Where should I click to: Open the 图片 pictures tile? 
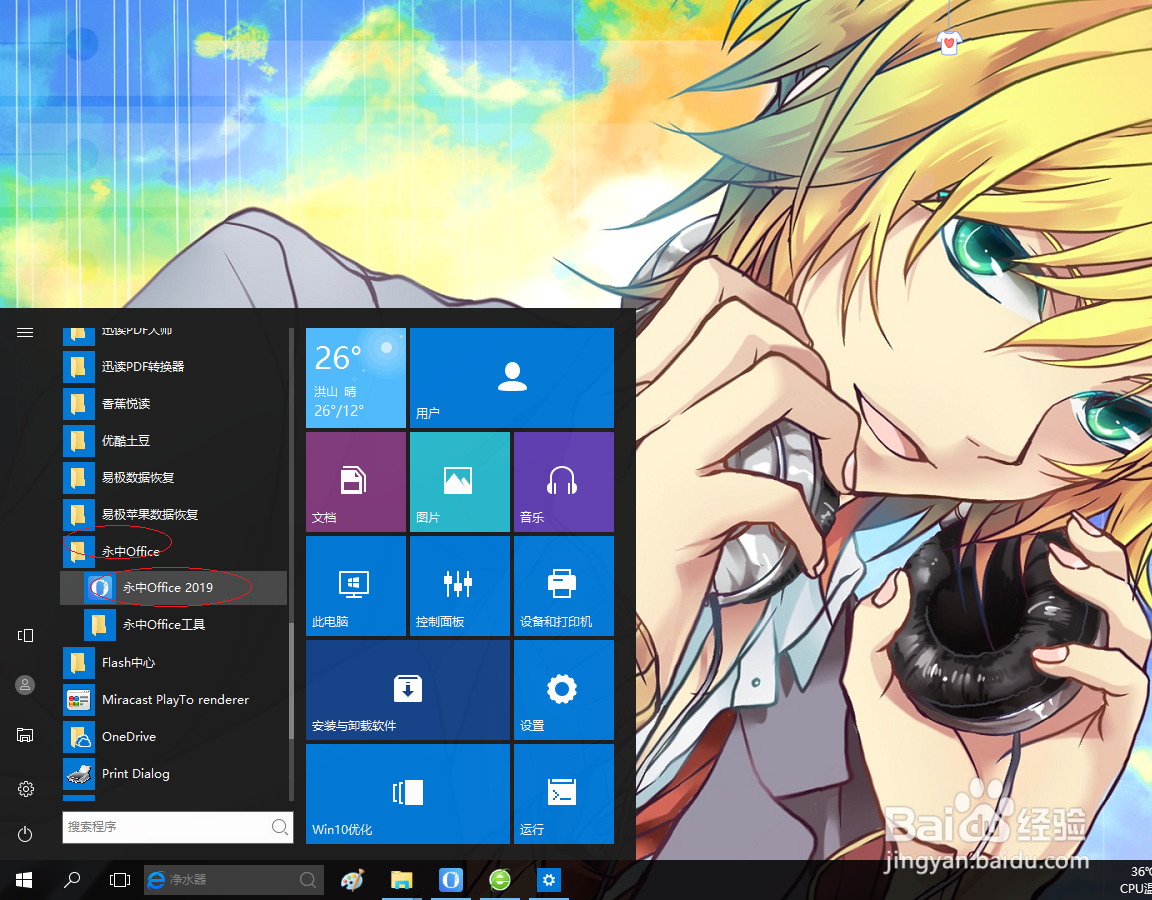coord(459,482)
